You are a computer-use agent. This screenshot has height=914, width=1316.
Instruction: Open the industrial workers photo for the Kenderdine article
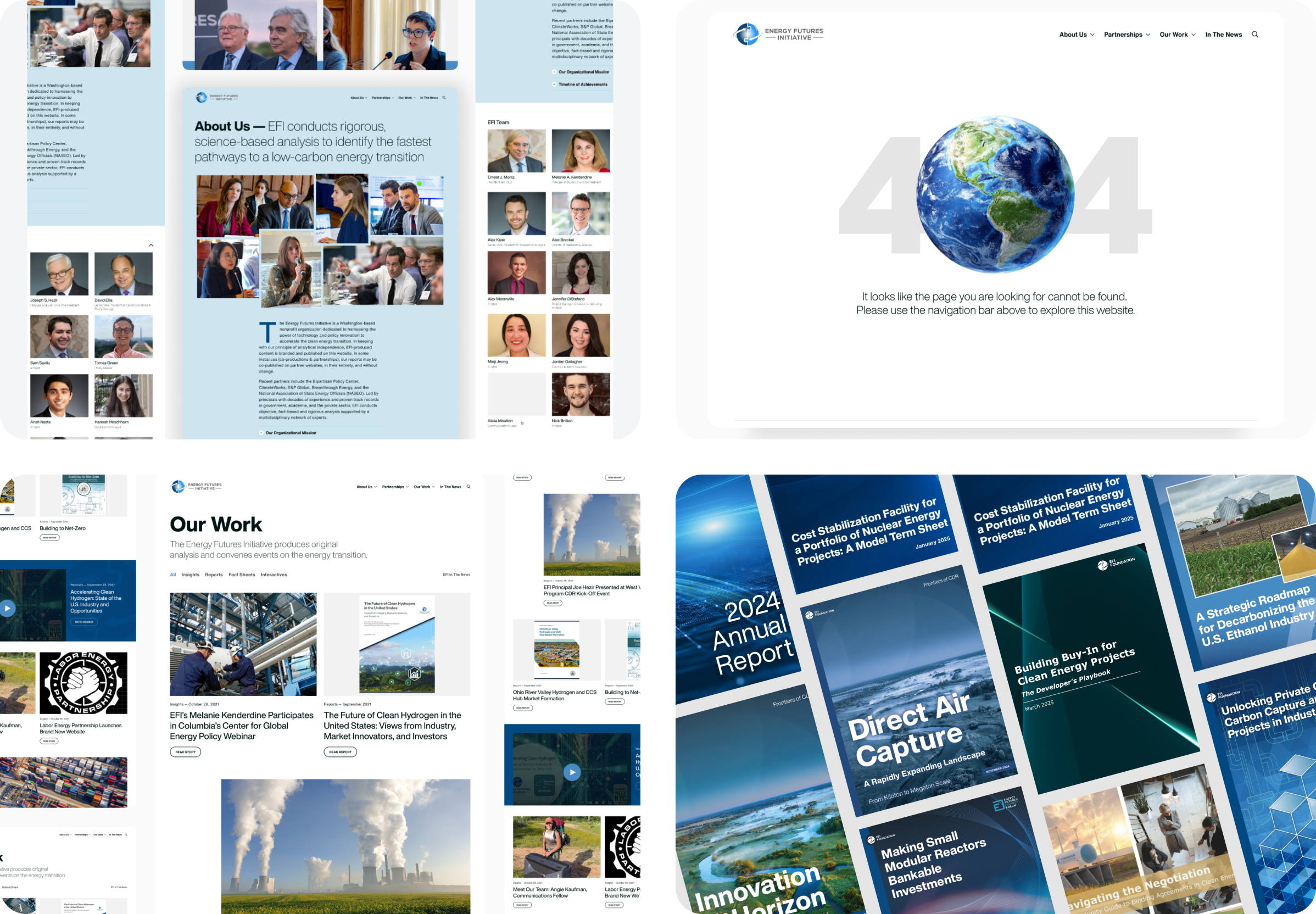[x=243, y=644]
